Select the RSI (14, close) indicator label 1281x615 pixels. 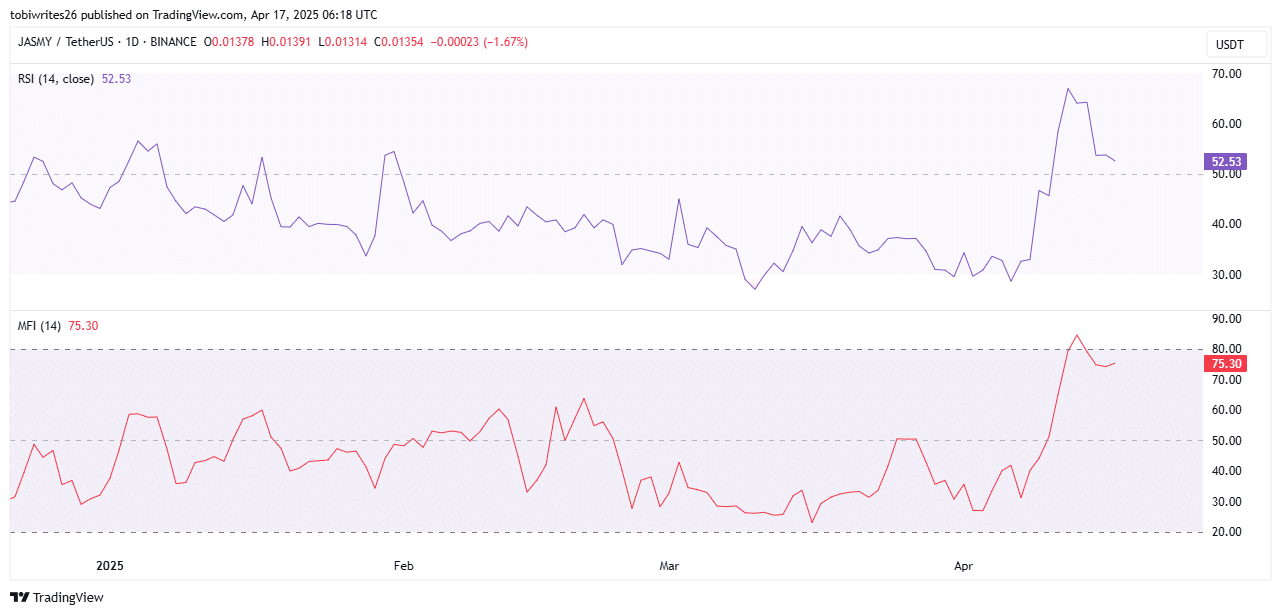pyautogui.click(x=56, y=78)
